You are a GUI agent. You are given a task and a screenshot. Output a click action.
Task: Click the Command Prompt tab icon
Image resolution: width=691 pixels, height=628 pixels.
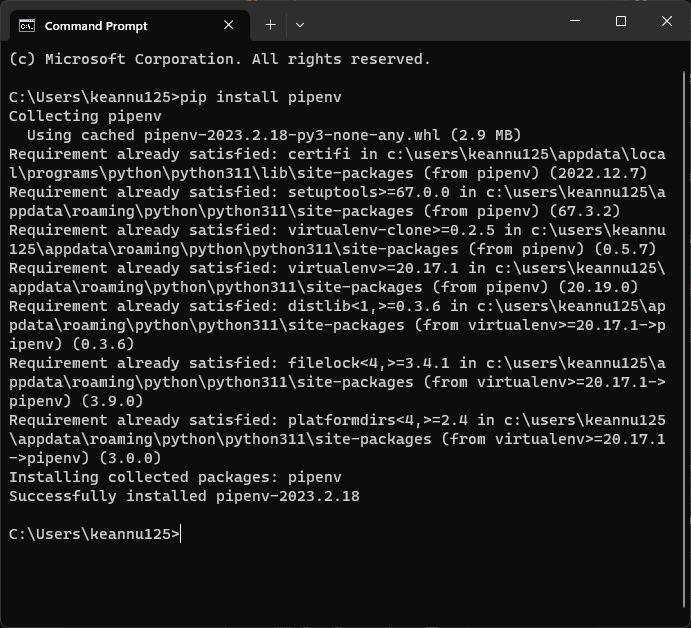(x=28, y=25)
